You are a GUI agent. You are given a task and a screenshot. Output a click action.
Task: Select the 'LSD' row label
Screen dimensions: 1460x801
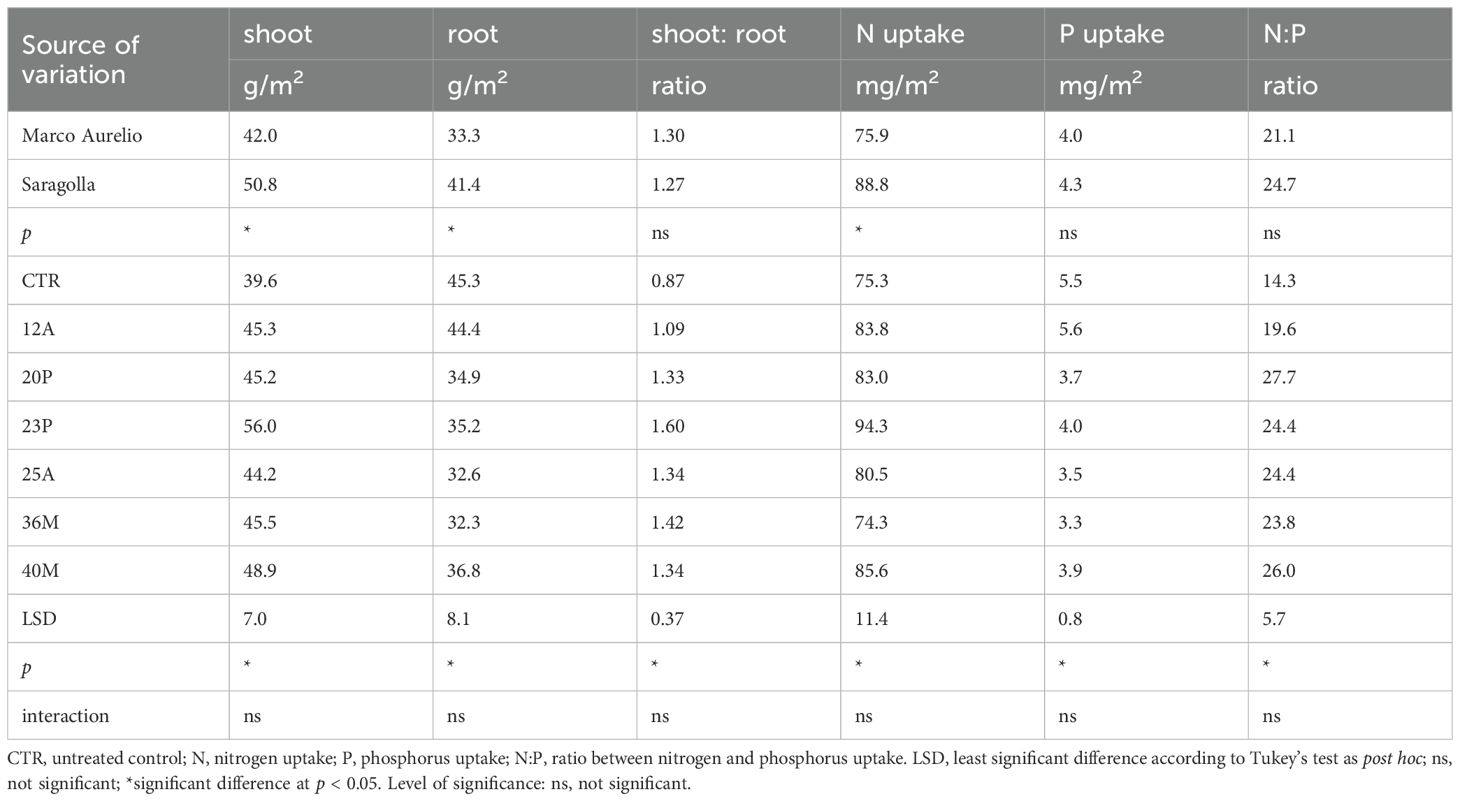click(x=40, y=619)
